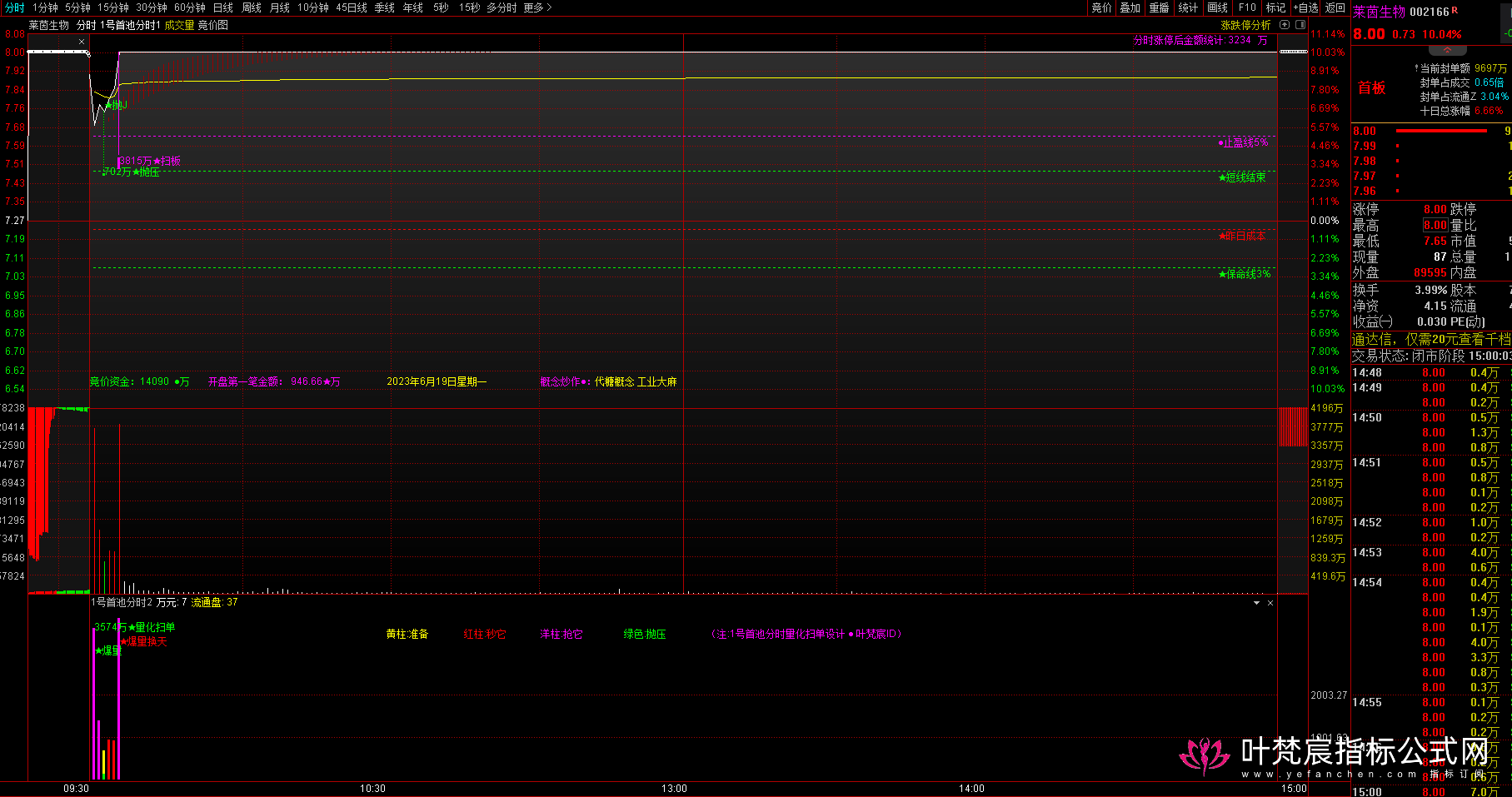Click the 竞价 toolbar button

coord(1101,7)
